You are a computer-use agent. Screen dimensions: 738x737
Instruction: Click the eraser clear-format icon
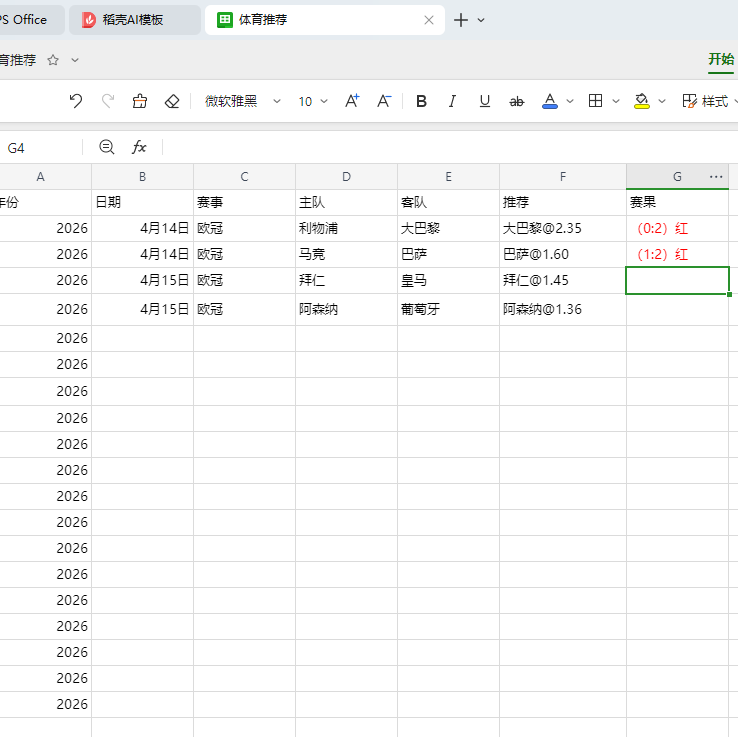tap(172, 101)
